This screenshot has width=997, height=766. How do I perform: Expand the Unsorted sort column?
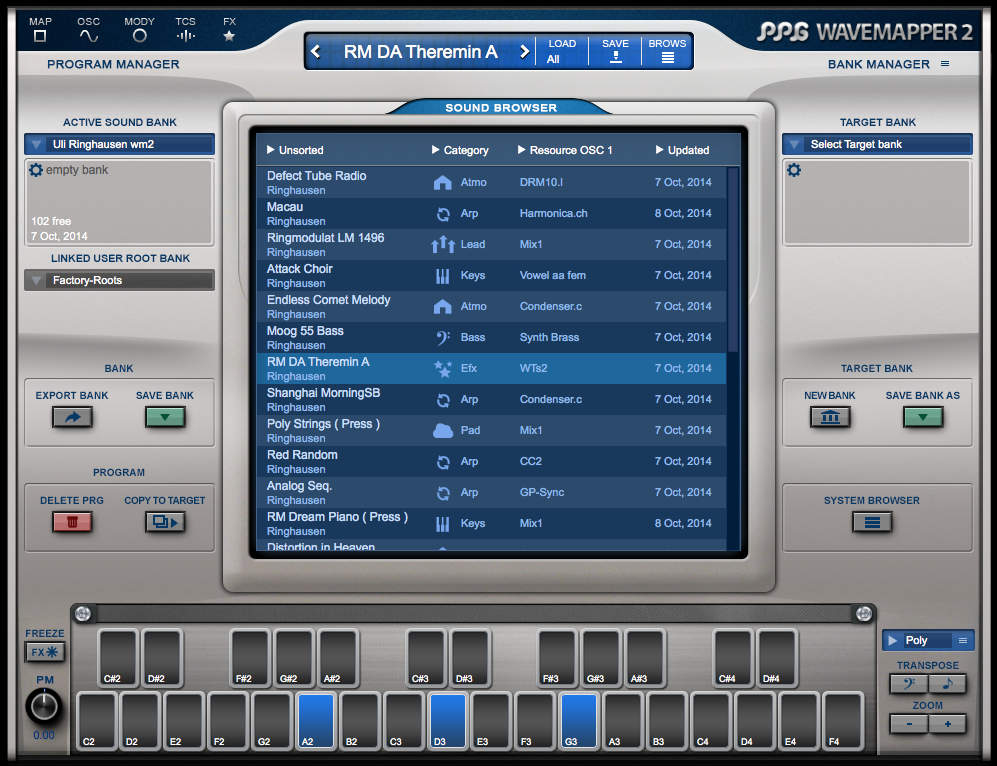pos(295,150)
